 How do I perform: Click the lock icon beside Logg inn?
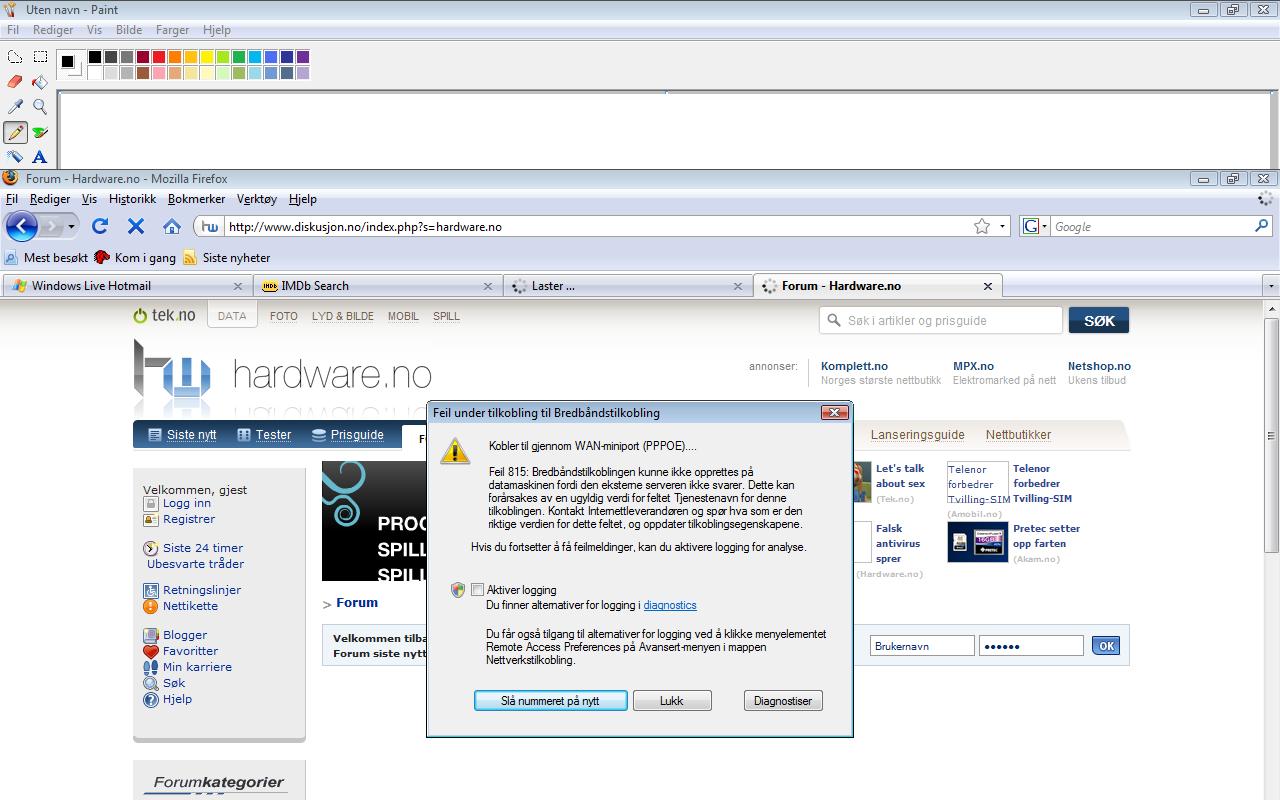coord(151,503)
